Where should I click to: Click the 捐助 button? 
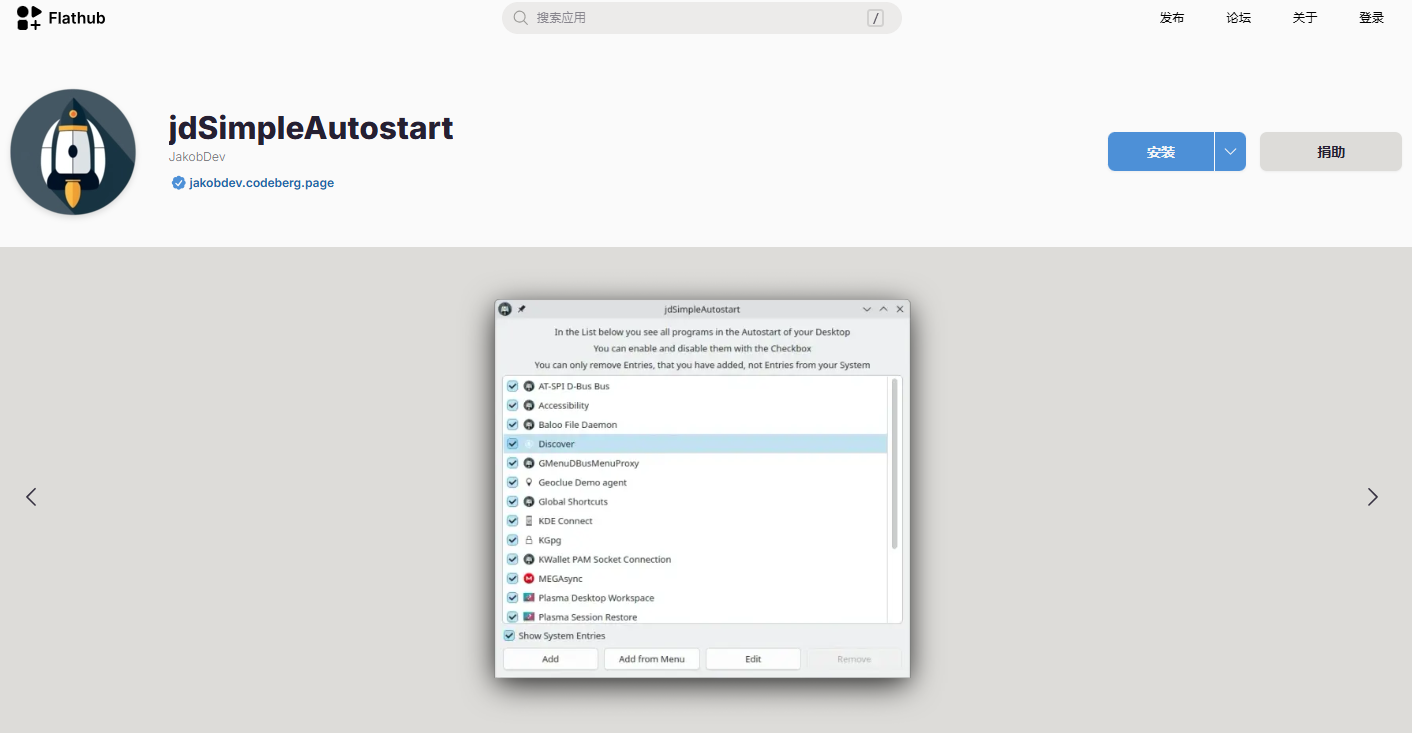(1331, 152)
